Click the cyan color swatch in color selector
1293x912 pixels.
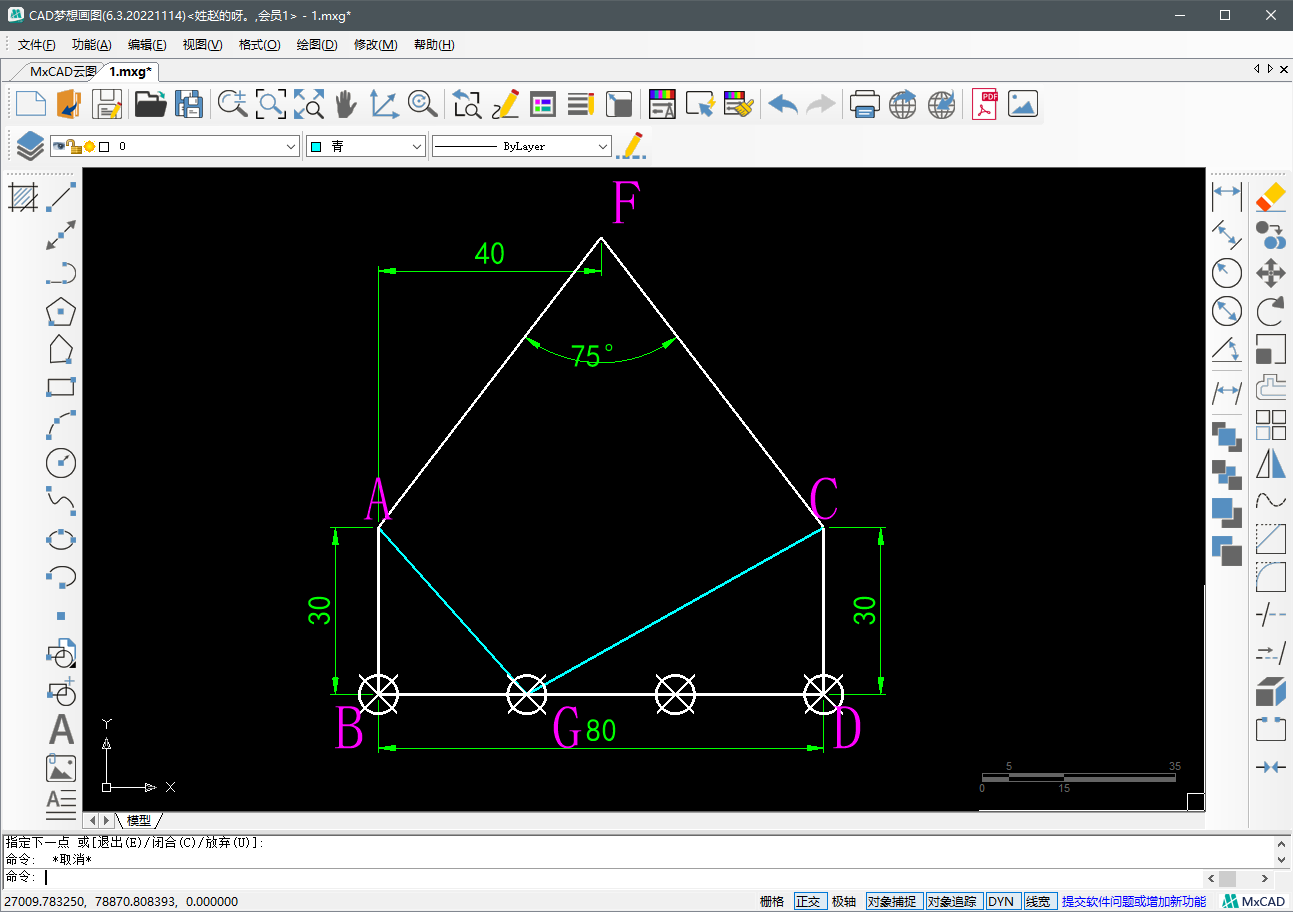[x=316, y=147]
